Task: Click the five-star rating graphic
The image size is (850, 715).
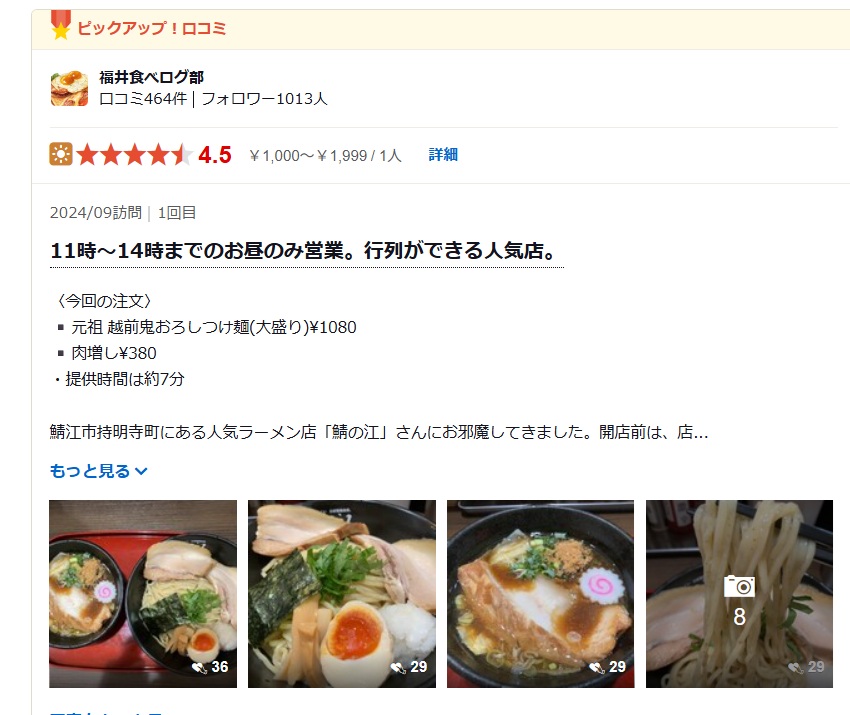Action: pos(134,154)
